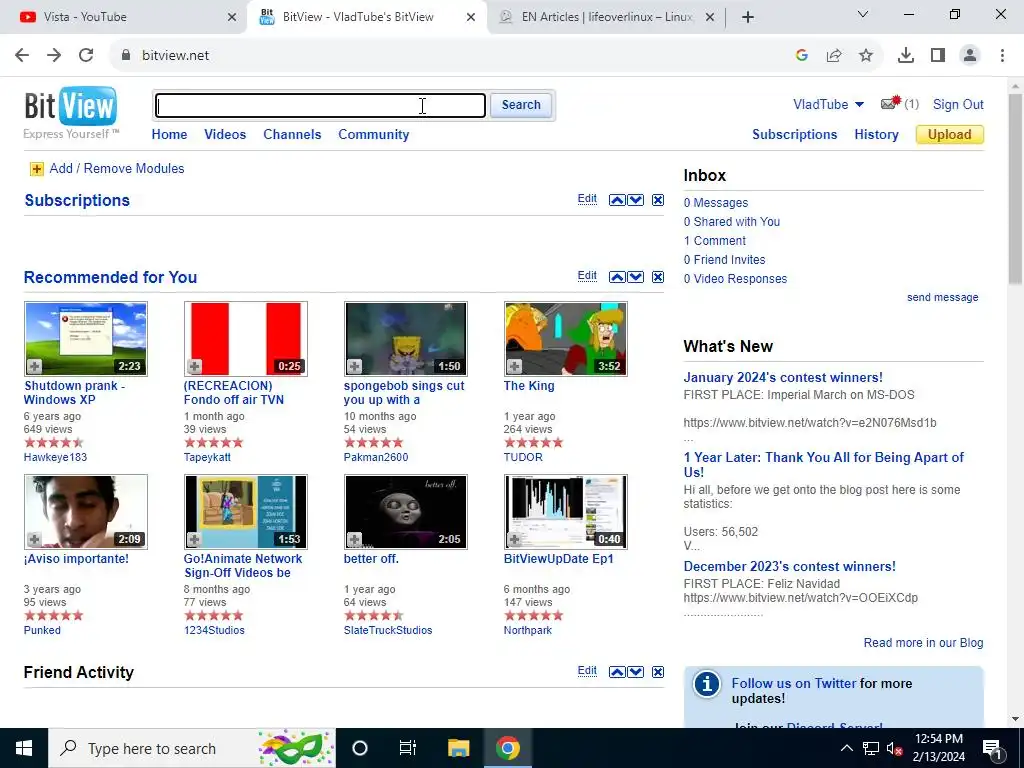Switch to the Vista - YouTube tab
Image resolution: width=1024 pixels, height=768 pixels.
pos(124,17)
